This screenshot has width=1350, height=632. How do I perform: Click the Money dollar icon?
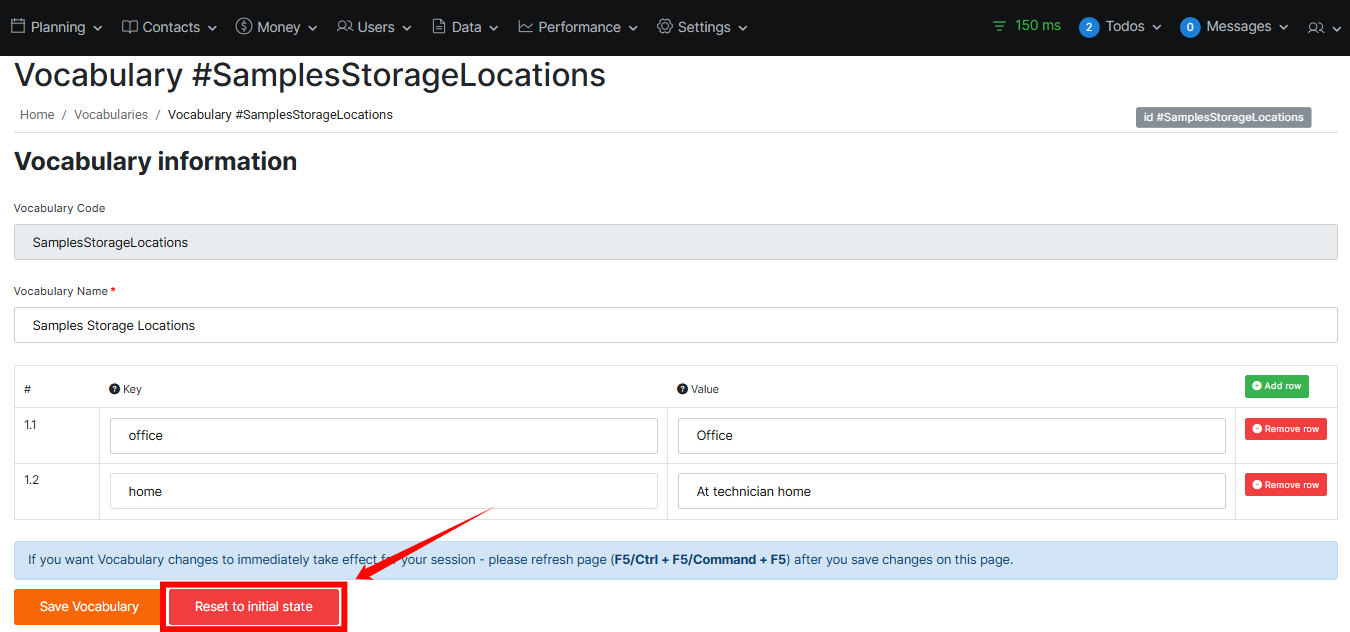(244, 27)
